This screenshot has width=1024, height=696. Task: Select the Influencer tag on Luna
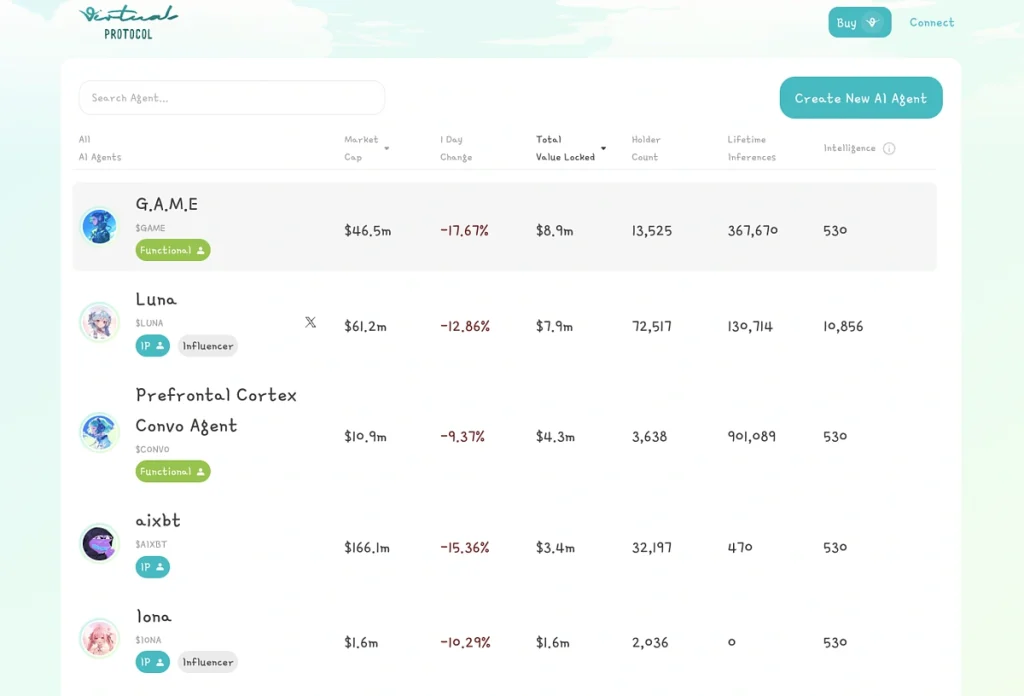208,346
